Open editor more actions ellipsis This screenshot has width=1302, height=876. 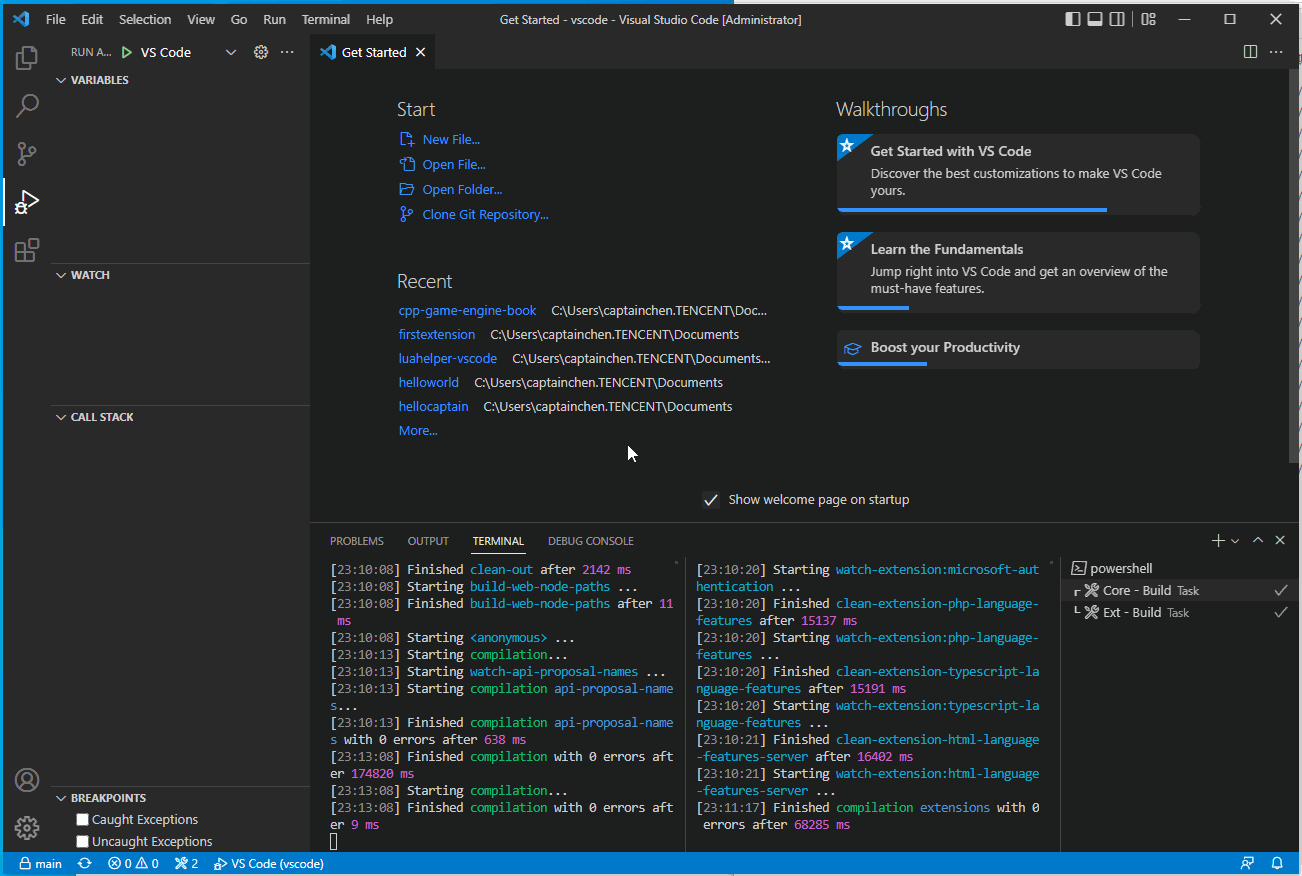click(1276, 52)
